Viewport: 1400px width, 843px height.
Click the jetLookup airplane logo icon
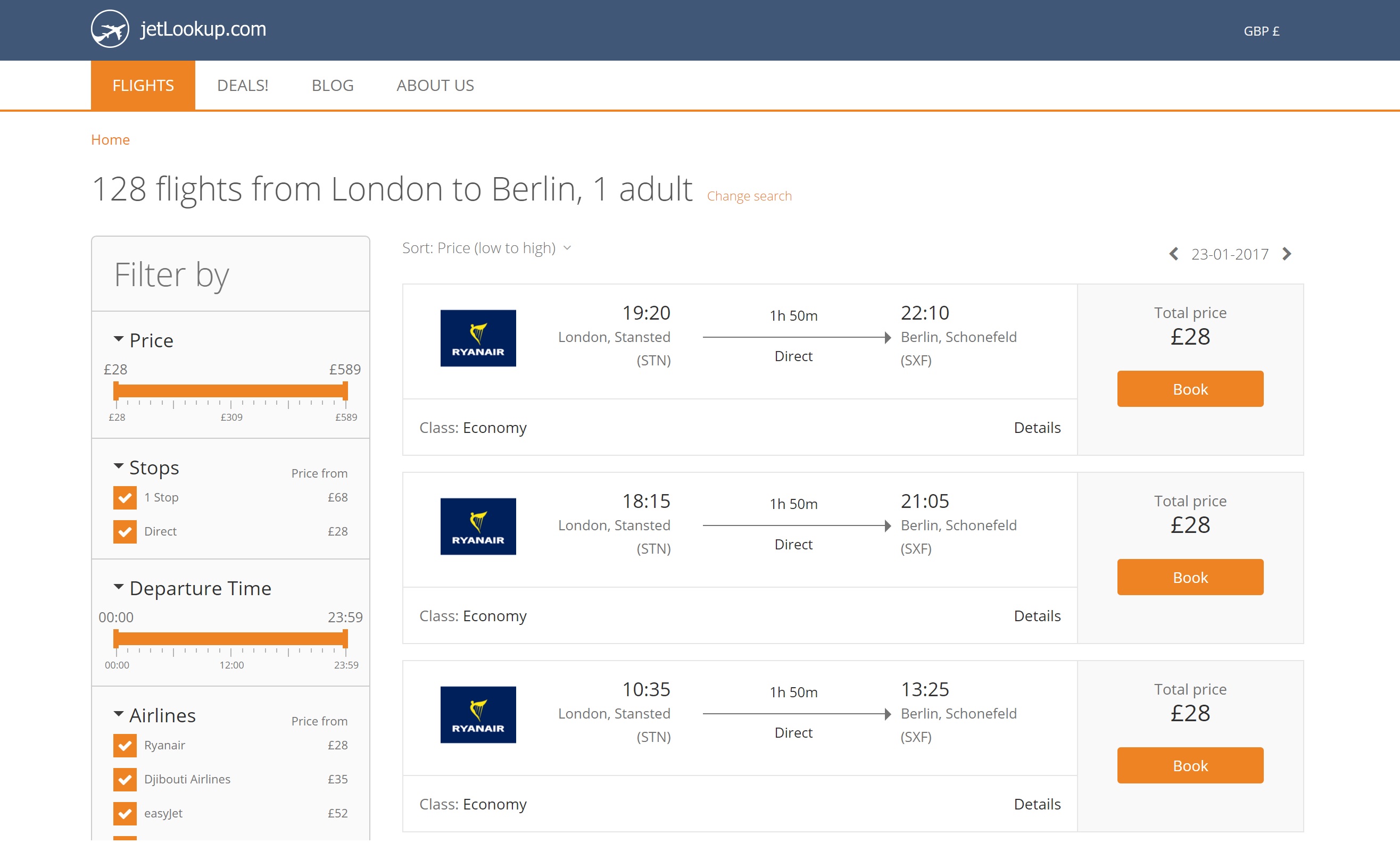click(x=110, y=29)
